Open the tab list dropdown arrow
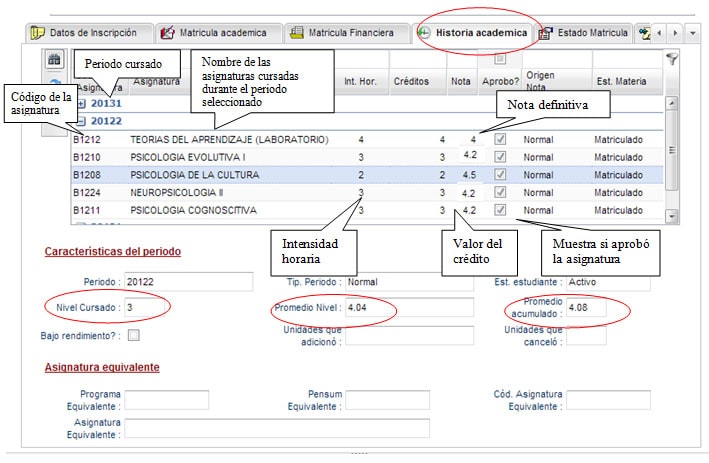The width and height of the screenshot is (709, 463). (x=693, y=33)
